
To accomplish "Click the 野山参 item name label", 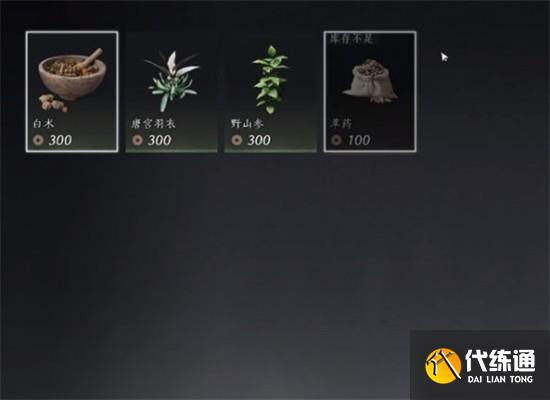I will (x=247, y=124).
